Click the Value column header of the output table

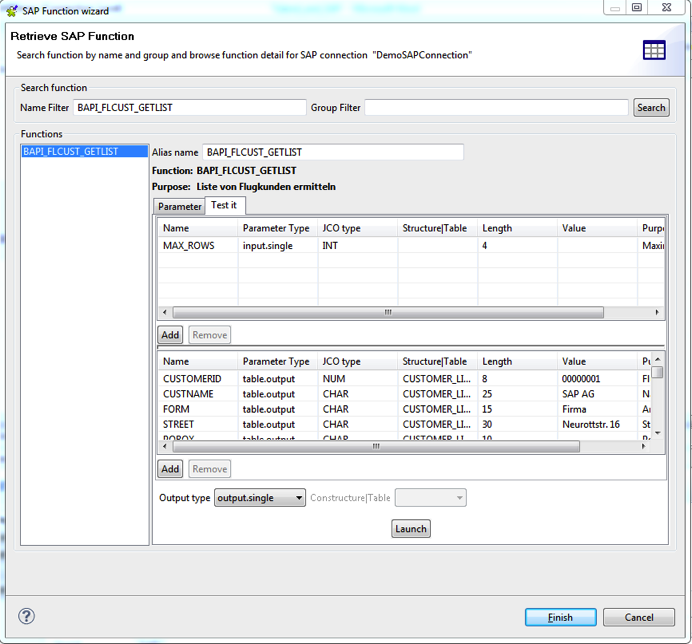point(597,362)
